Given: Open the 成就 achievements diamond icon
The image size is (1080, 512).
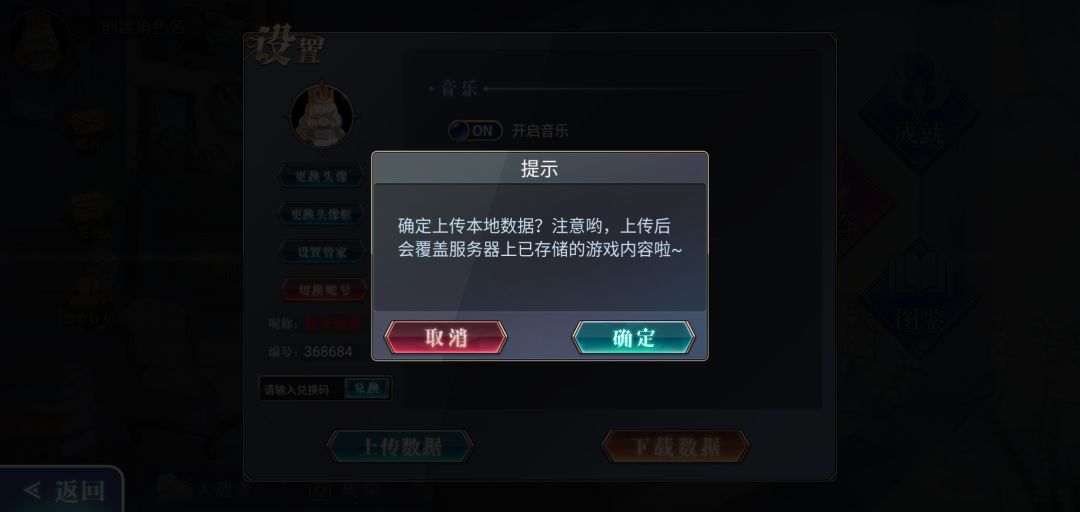Looking at the screenshot, I should coord(919,114).
